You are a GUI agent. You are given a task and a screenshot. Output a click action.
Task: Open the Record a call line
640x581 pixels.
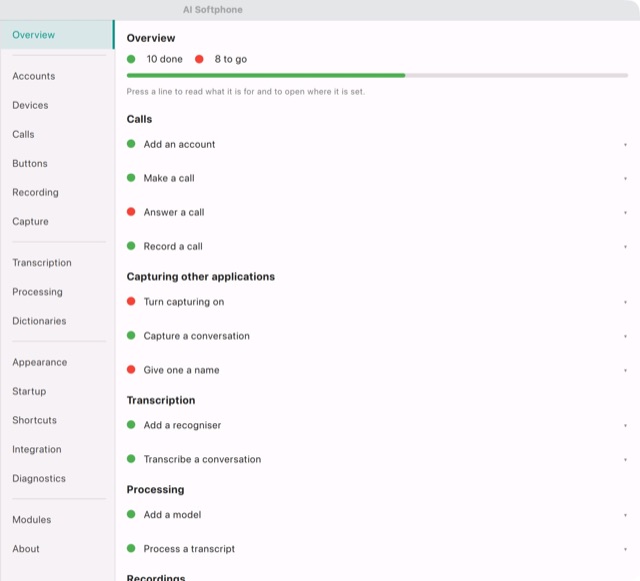coord(377,246)
